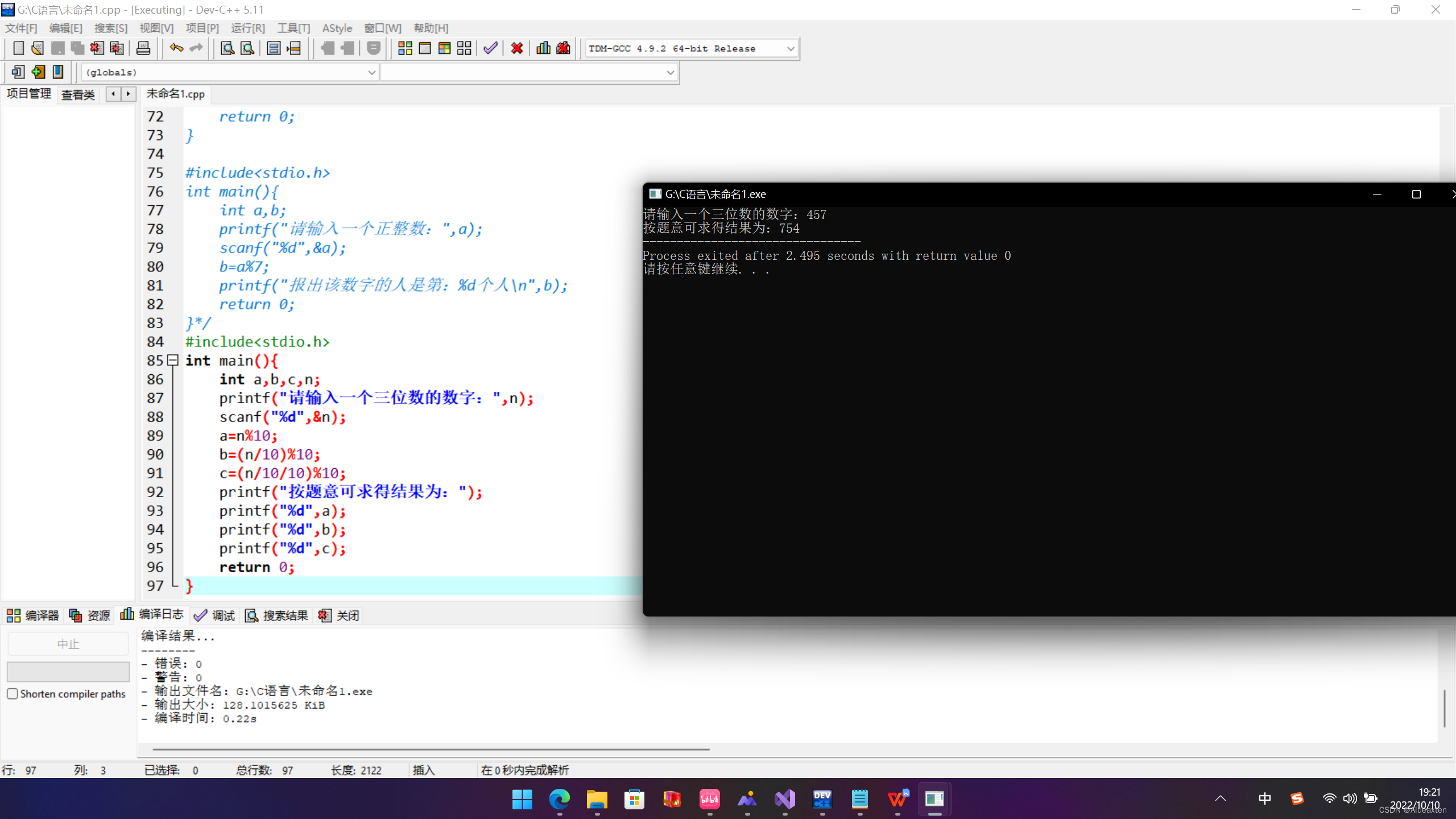Collapse the main function fold marker at line 85
Image resolution: width=1456 pixels, height=819 pixels.
pos(173,360)
